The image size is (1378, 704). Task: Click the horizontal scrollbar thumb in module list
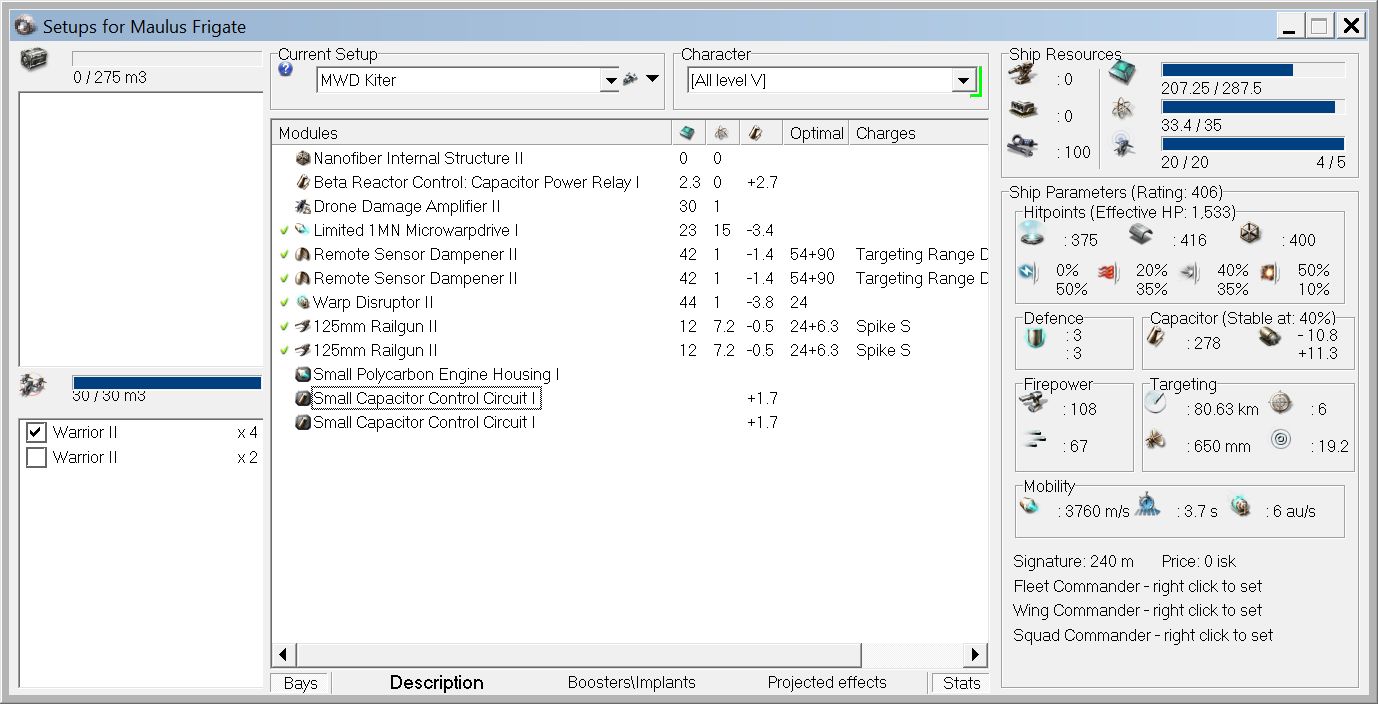pyautogui.click(x=578, y=655)
